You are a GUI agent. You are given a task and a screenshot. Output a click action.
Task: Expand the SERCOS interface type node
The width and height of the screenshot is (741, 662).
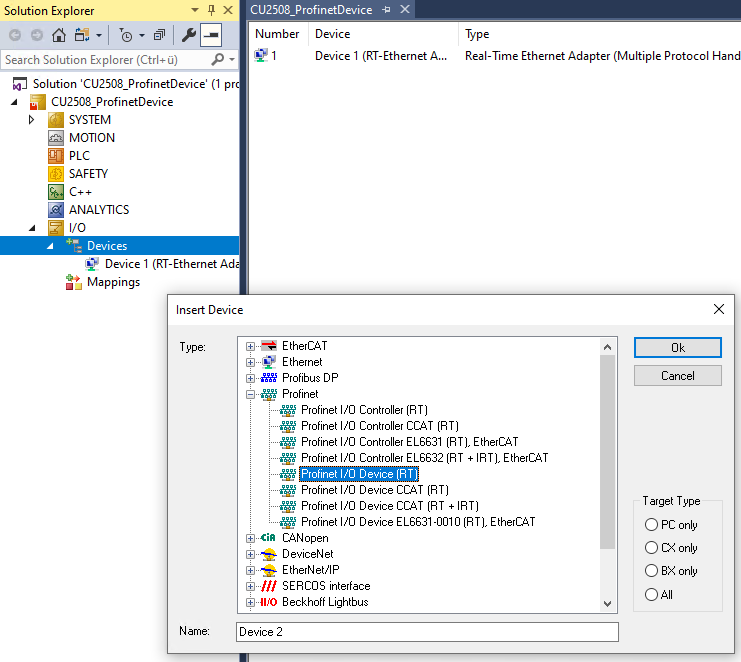click(250, 586)
